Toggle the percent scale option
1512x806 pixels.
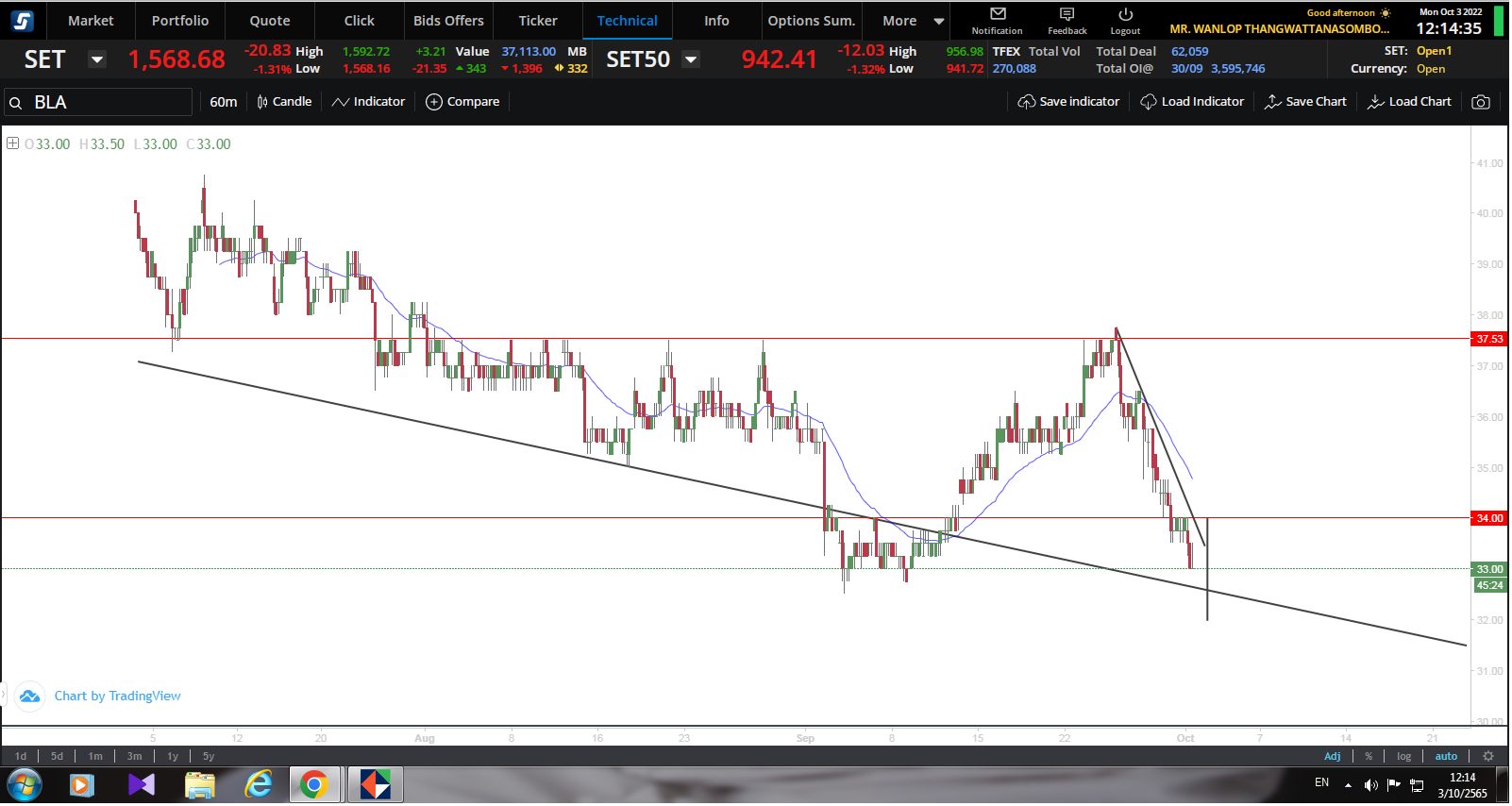click(1369, 756)
